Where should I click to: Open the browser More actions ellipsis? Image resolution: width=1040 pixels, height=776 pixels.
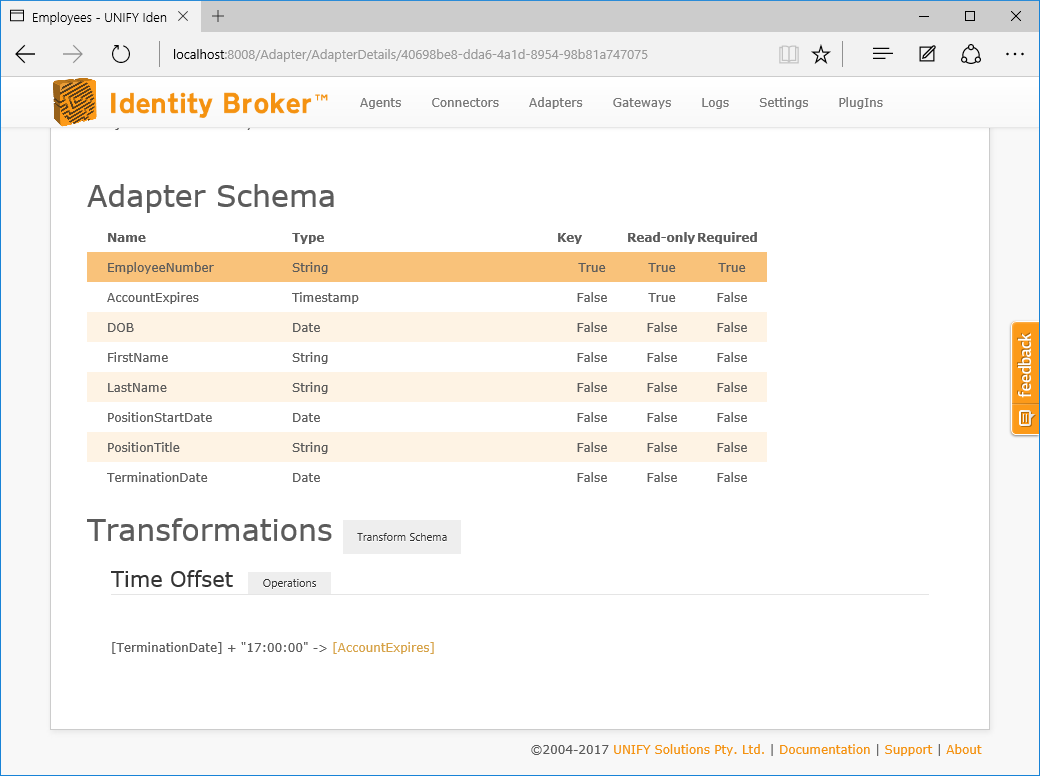tap(1015, 54)
